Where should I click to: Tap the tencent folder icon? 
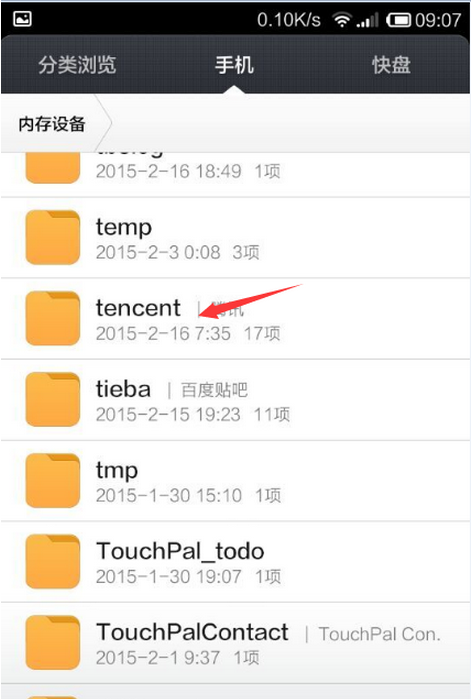pyautogui.click(x=53, y=318)
